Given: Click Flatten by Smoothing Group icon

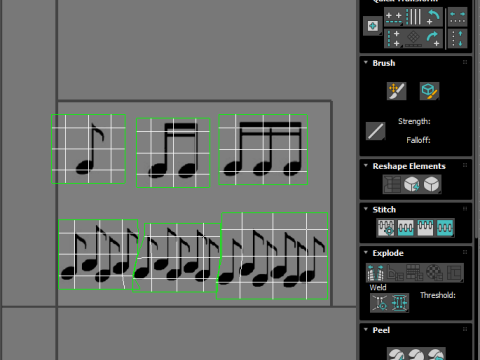Looking at the screenshot, I should coord(415,273).
